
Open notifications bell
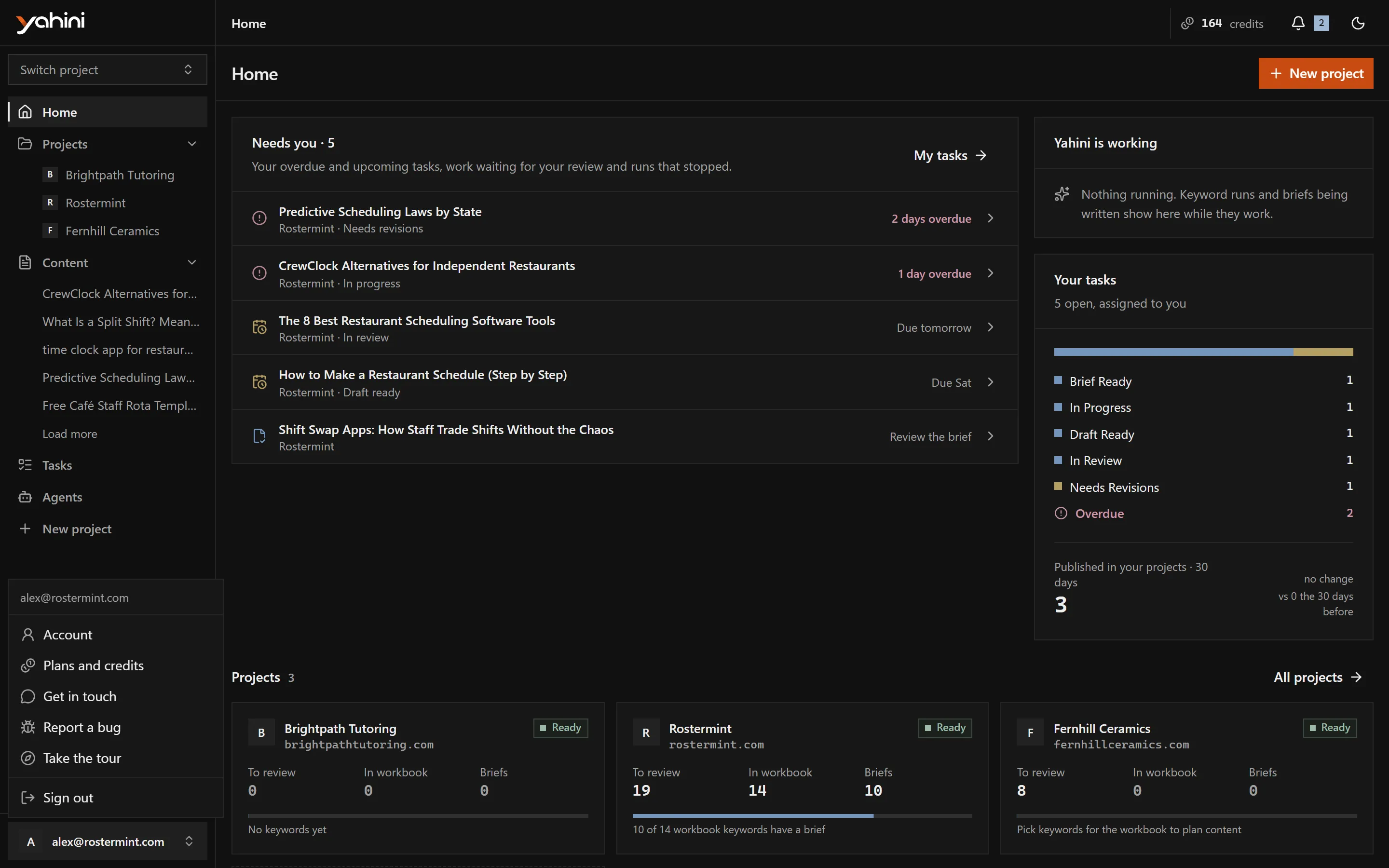coord(1298,23)
